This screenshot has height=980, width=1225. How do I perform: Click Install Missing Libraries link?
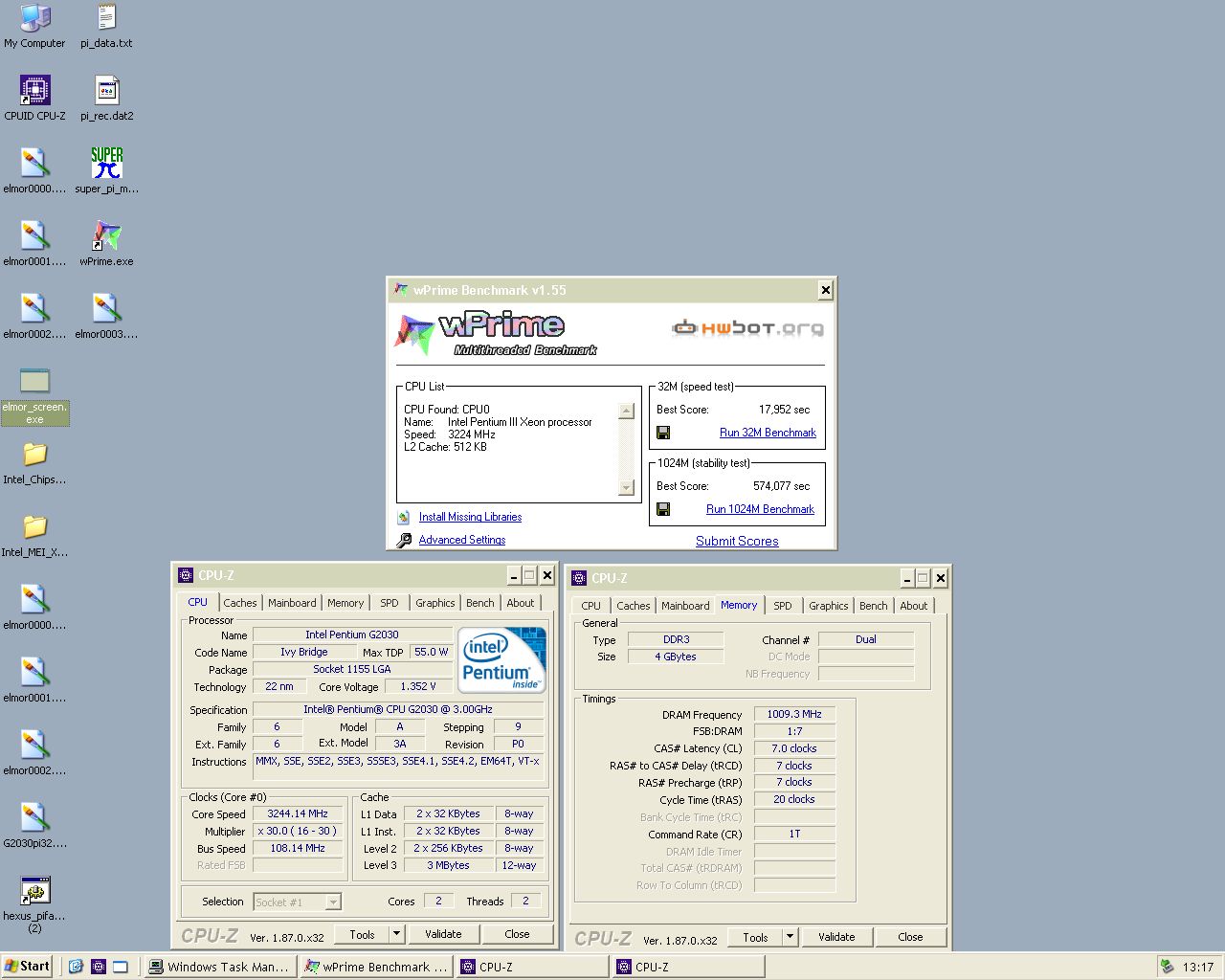(x=470, y=517)
